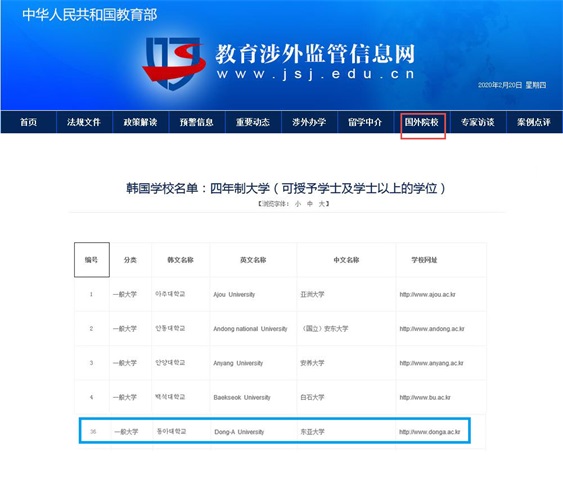Screen dimensions: 563x487
Task: Click the date 2020年2月20日 星期四
Action: [512, 85]
